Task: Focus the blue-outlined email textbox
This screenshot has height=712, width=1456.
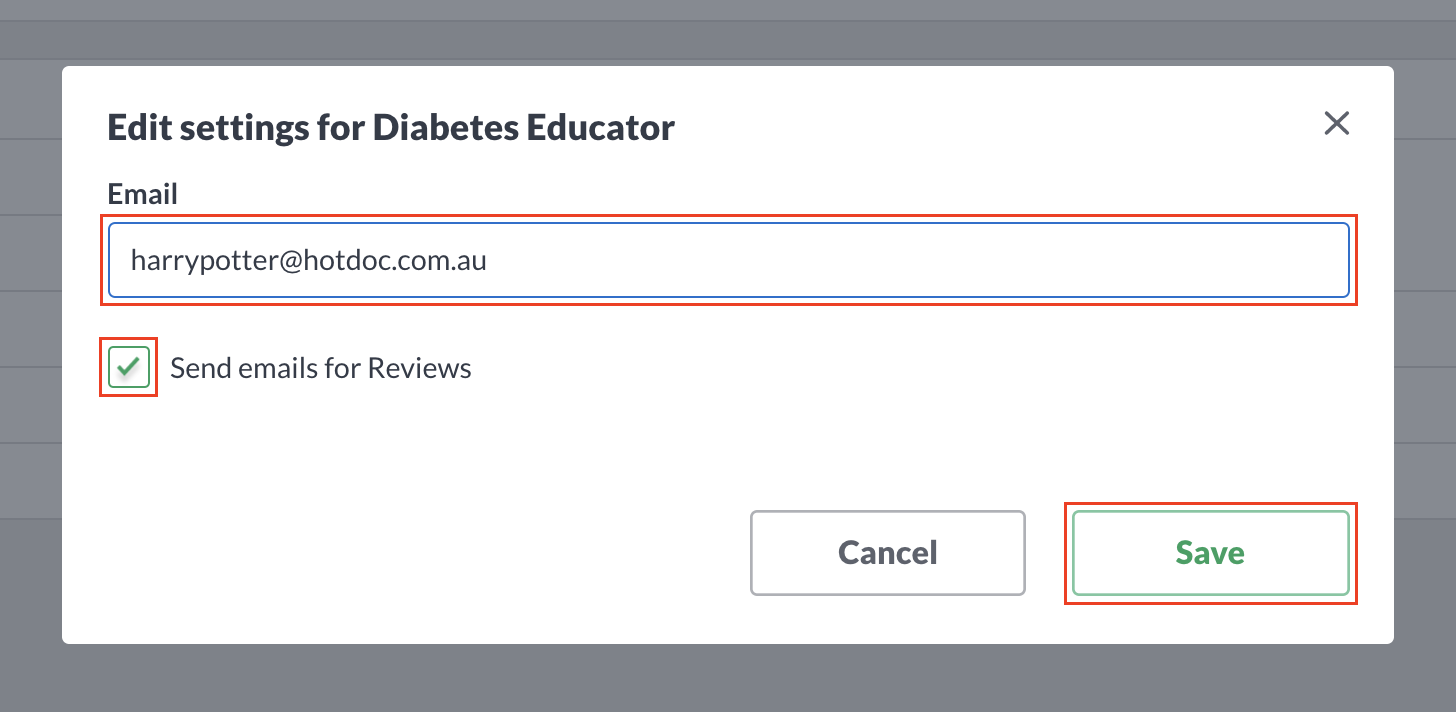Action: [x=729, y=260]
